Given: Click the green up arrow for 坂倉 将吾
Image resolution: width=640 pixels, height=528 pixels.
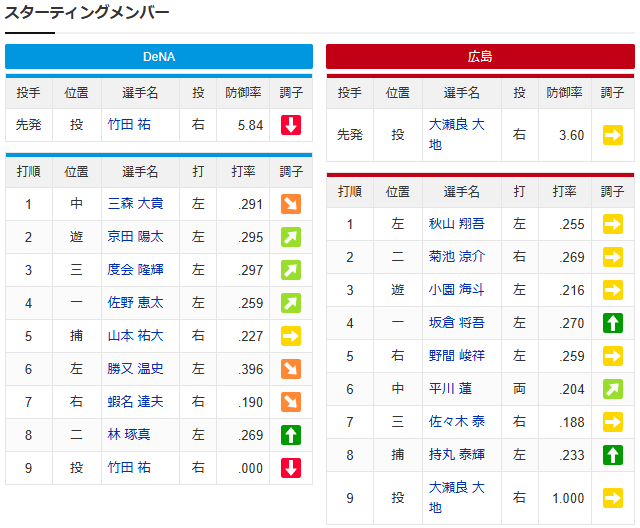Looking at the screenshot, I should point(613,323).
